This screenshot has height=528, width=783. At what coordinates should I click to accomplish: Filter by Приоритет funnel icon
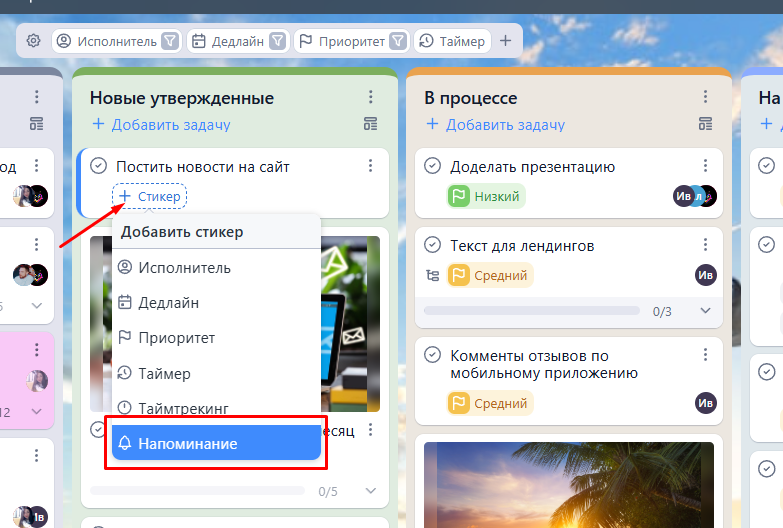[398, 41]
